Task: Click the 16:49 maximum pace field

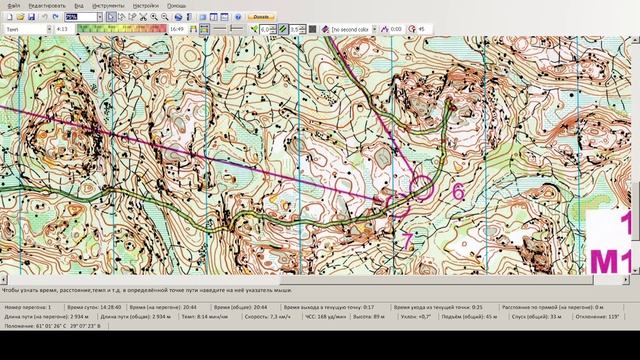Action: (178, 29)
